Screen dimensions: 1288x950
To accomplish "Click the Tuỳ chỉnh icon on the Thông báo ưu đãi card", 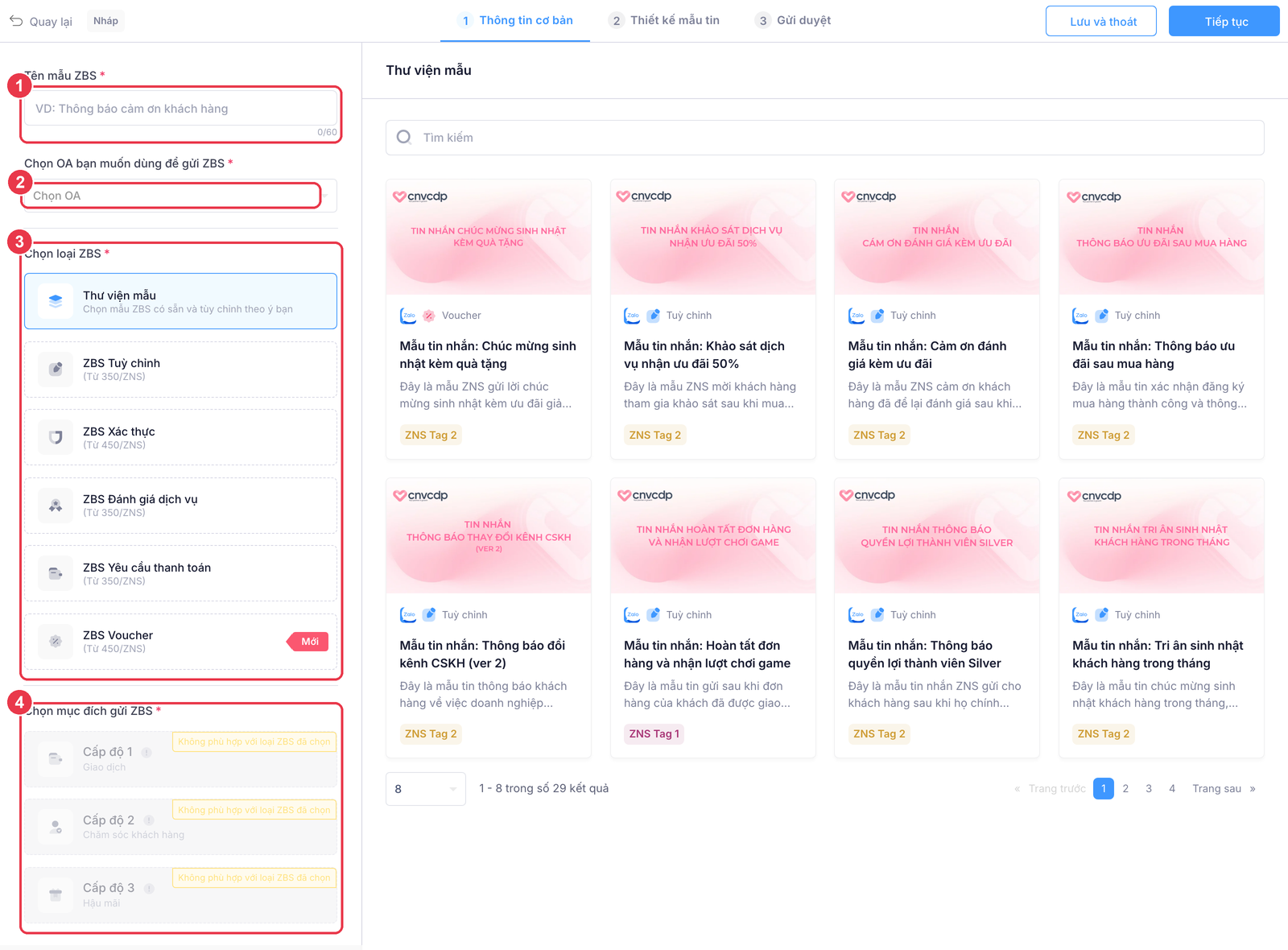I will pyautogui.click(x=1102, y=316).
